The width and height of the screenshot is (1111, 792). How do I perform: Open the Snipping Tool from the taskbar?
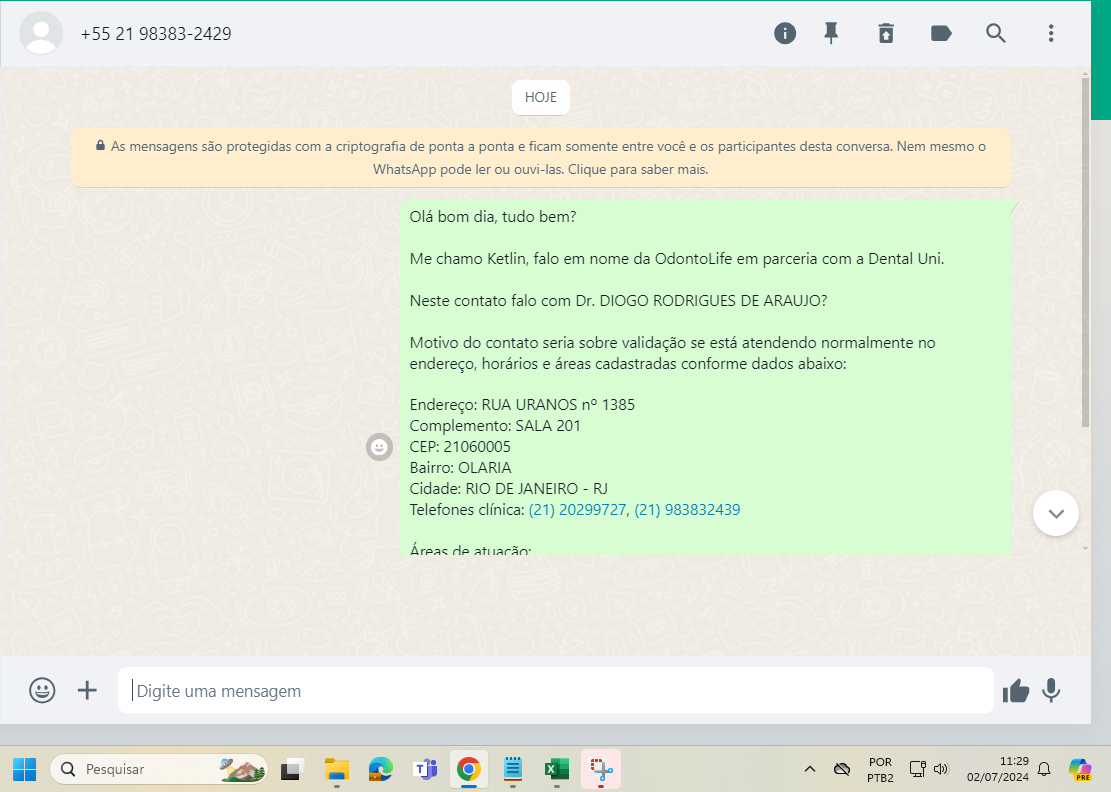601,769
